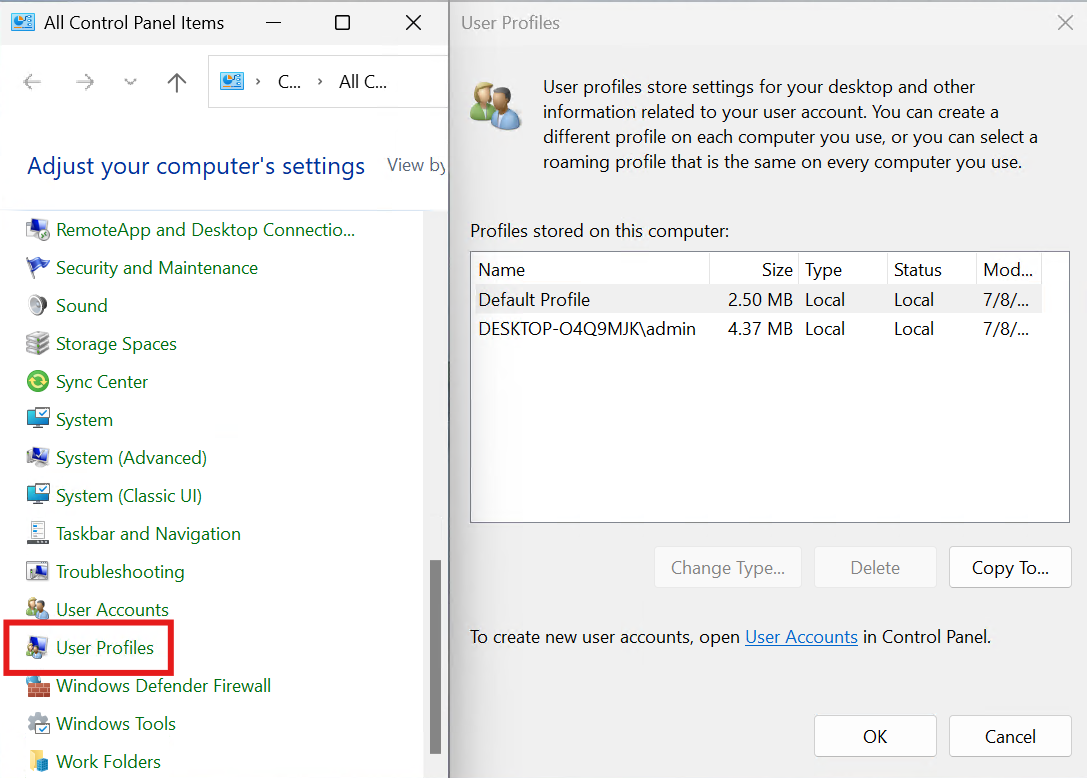The height and width of the screenshot is (778, 1087).
Task: Sort profiles by Type column header
Action: (842, 269)
